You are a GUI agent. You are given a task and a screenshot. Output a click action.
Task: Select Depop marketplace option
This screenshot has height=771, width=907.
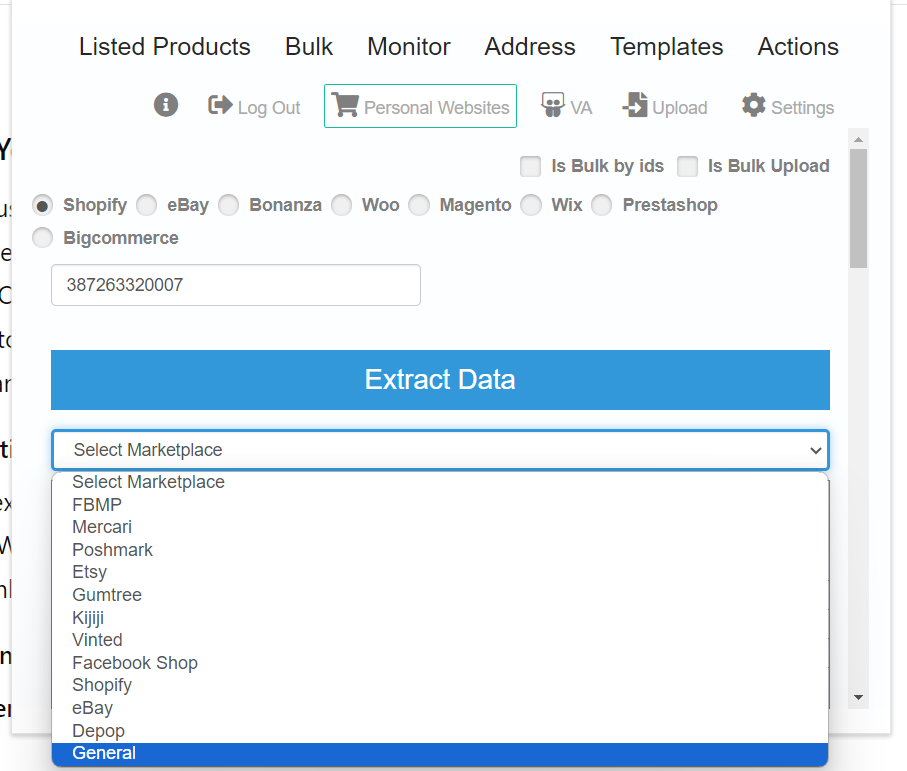tap(440, 731)
